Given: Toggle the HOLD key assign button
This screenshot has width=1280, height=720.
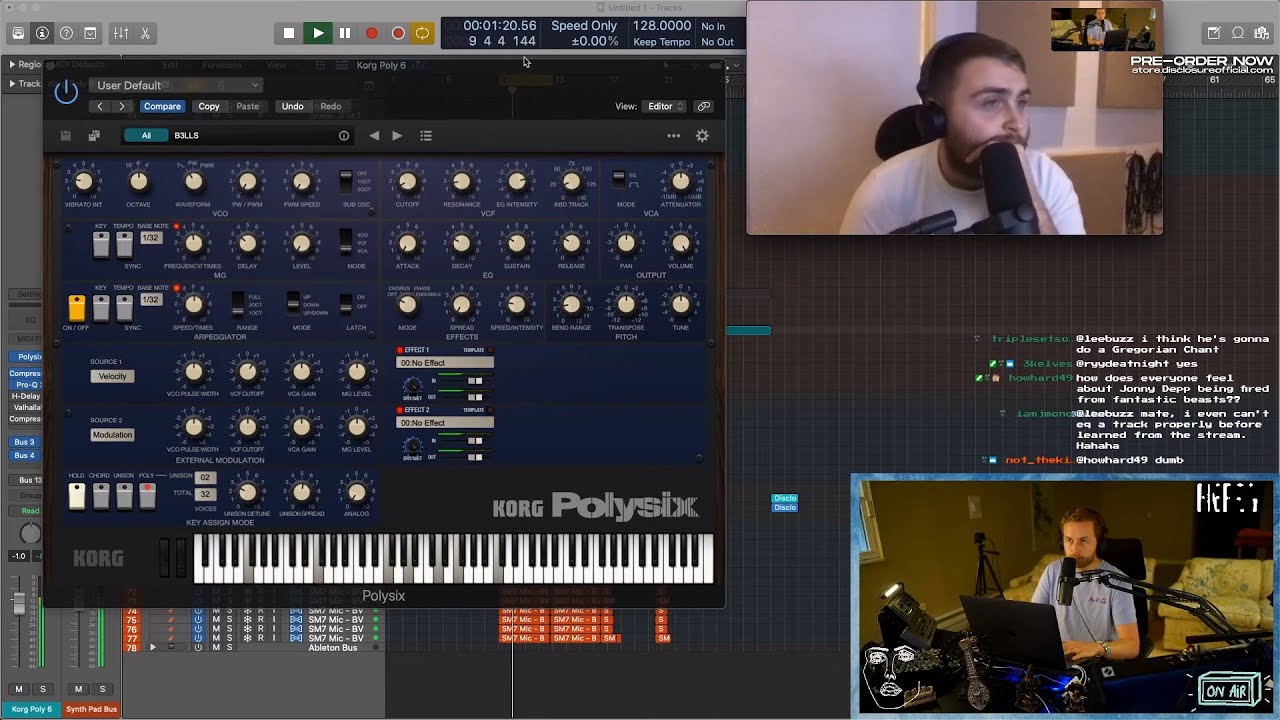Looking at the screenshot, I should click(x=77, y=494).
